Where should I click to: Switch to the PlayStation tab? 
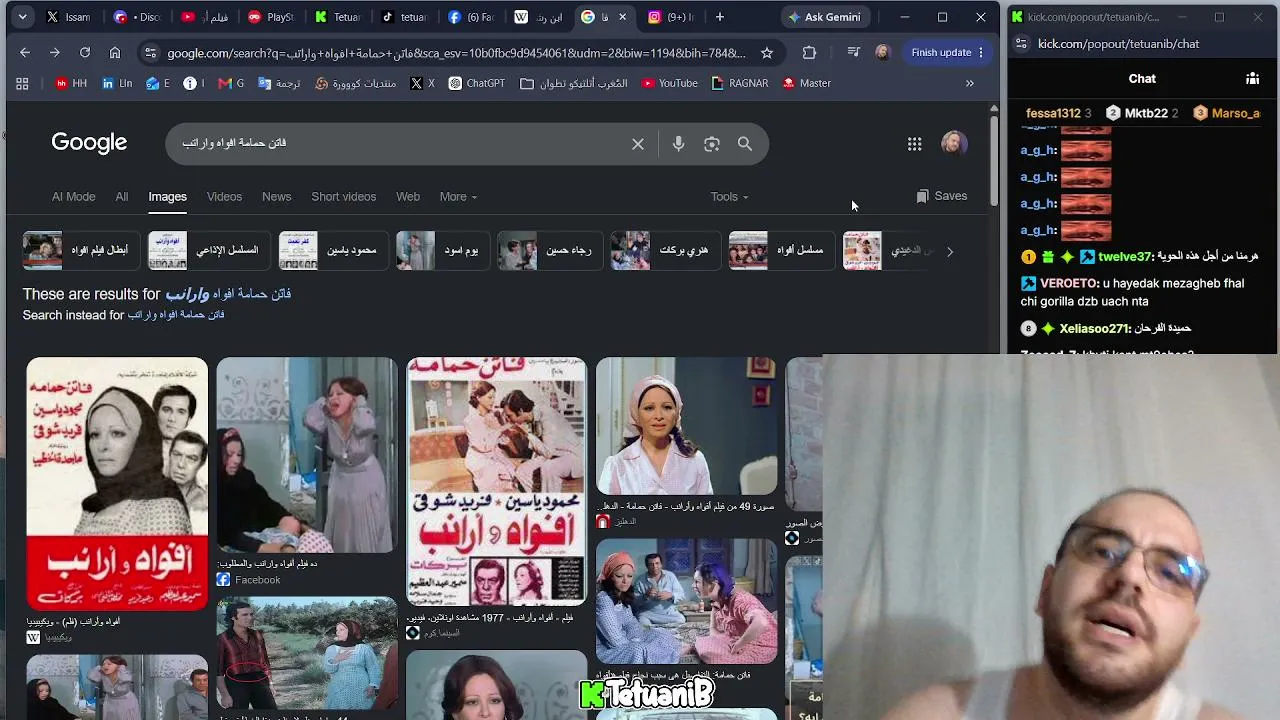click(270, 17)
